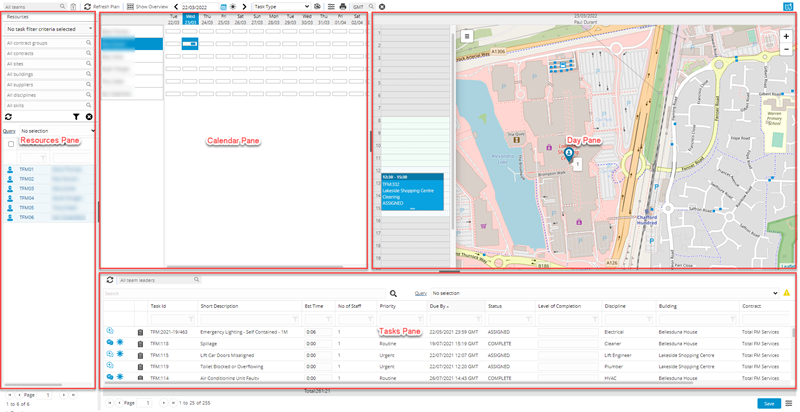This screenshot has width=800, height=412.
Task: Select the TFM:332 Lakeside cleaning task block
Action: pyautogui.click(x=411, y=190)
